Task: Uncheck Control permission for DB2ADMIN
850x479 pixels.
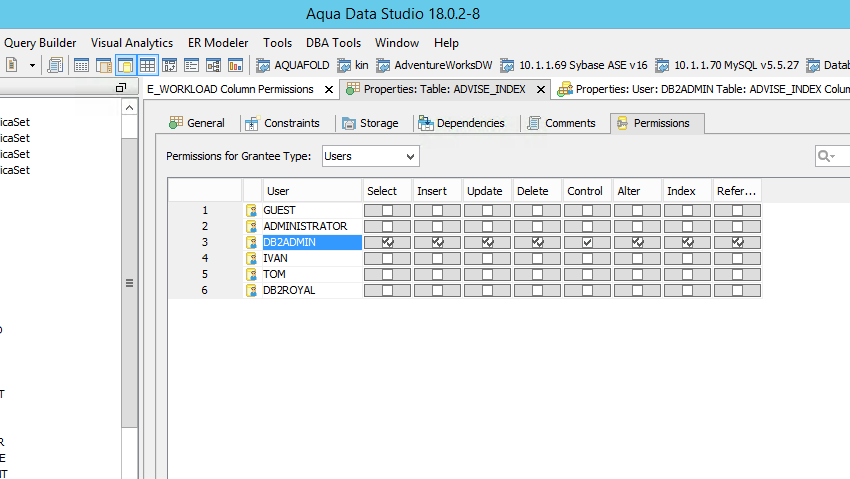Action: click(587, 242)
